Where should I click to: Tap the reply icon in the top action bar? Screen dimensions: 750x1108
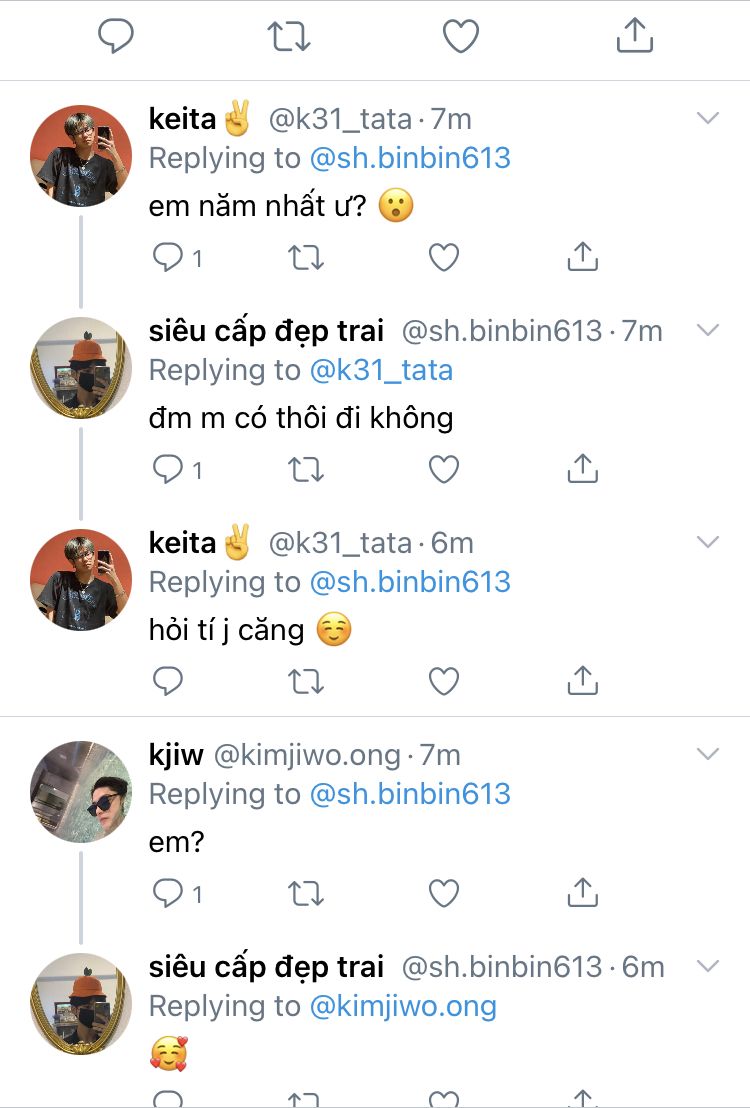coord(116,37)
